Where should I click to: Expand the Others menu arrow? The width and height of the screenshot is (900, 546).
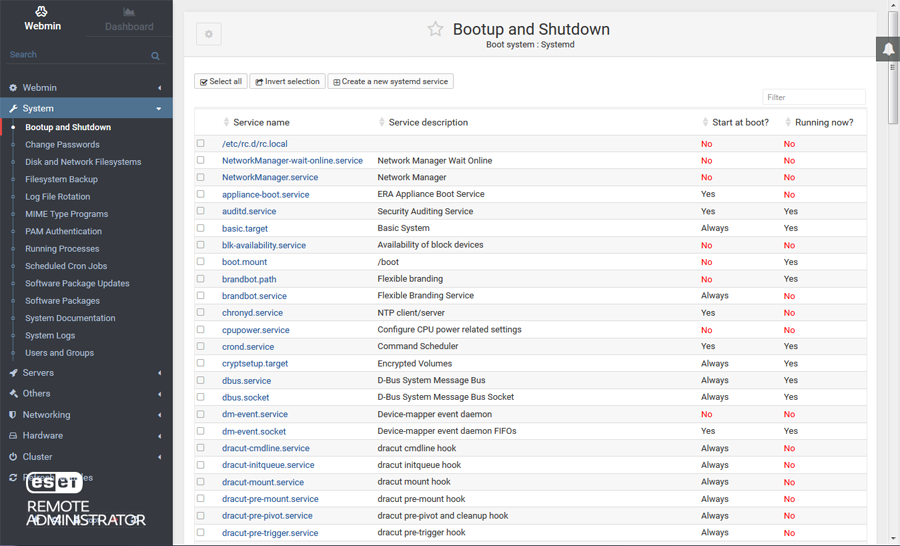[160, 394]
